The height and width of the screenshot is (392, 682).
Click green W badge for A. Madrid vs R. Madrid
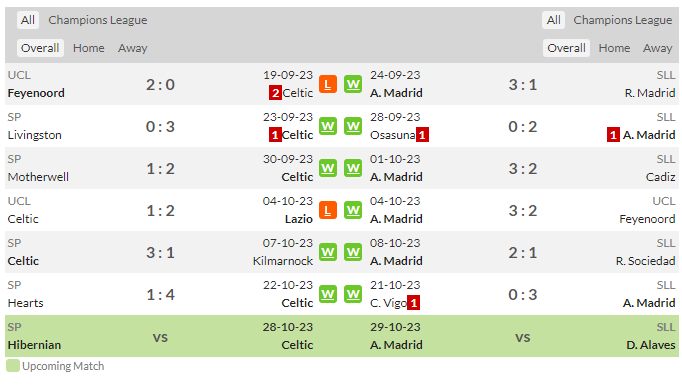[353, 84]
